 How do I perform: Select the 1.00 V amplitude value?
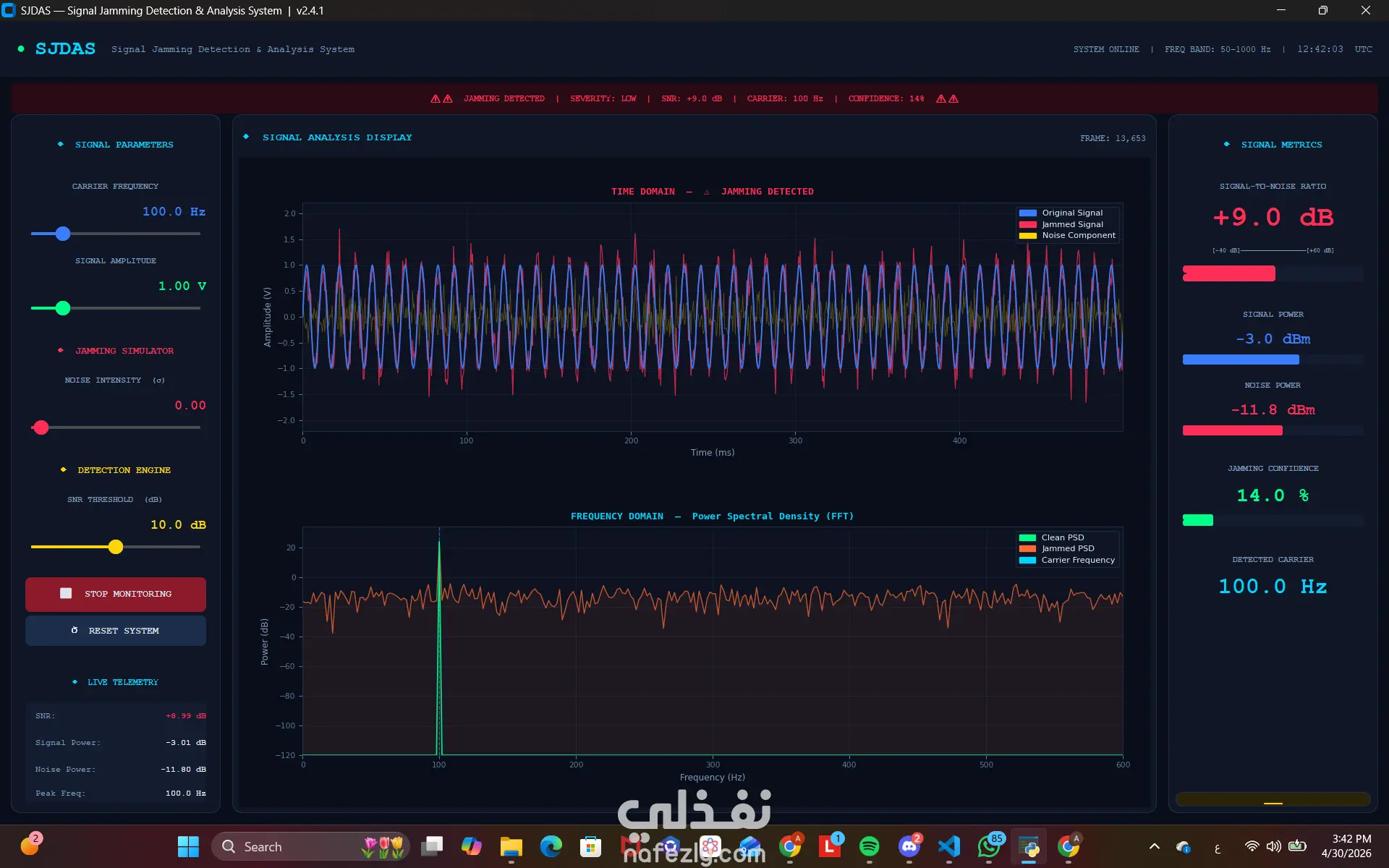point(182,286)
